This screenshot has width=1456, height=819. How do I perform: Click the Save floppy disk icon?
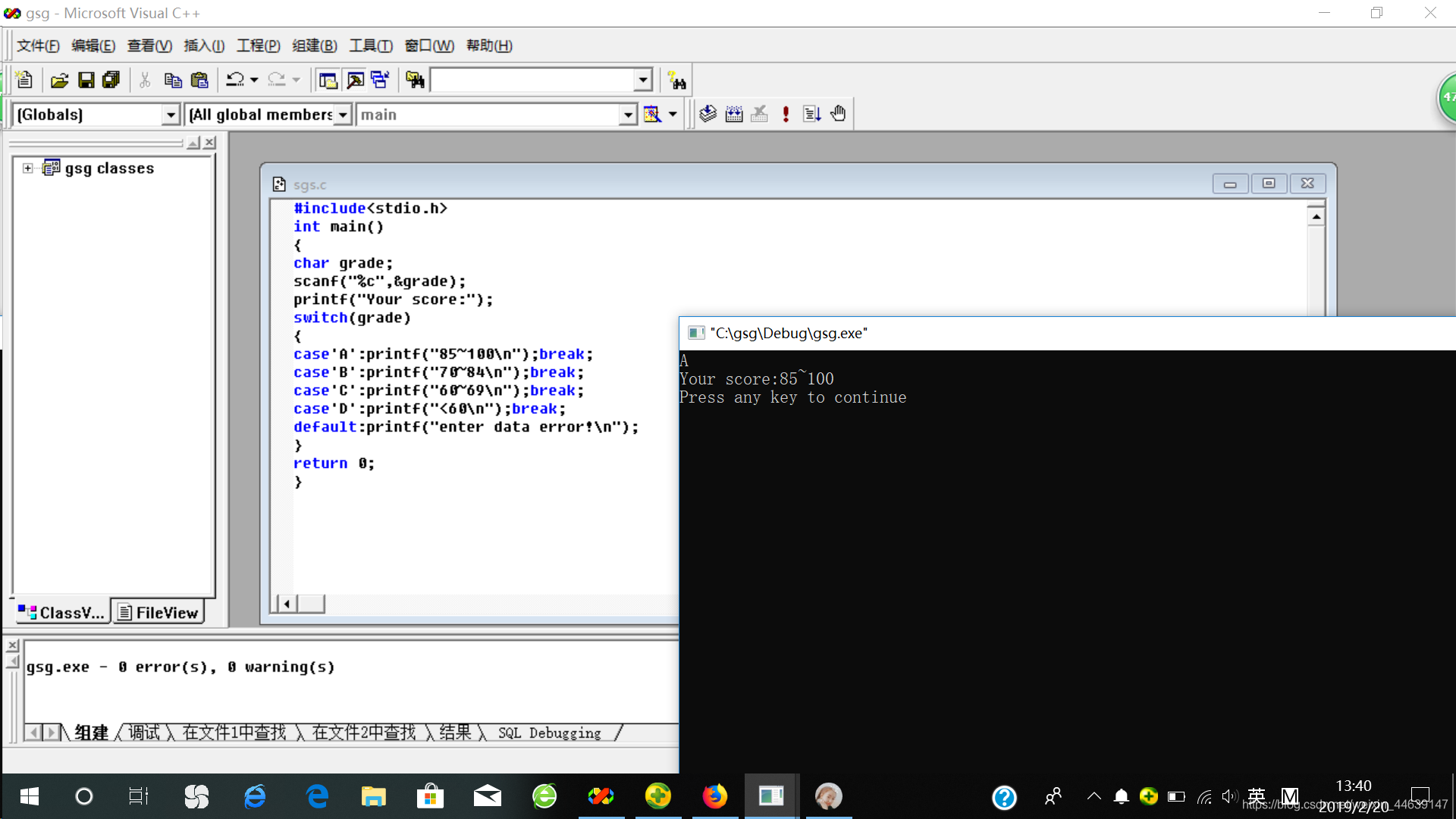coord(86,80)
